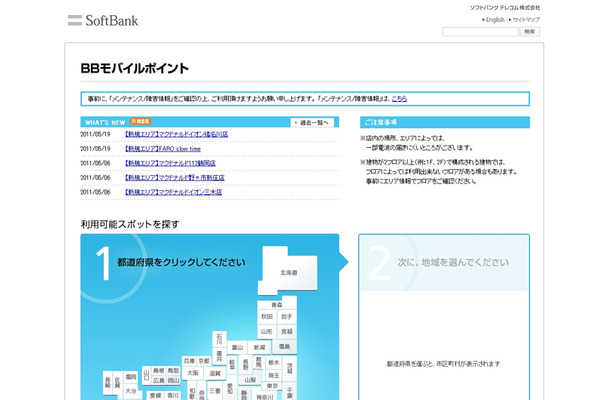Open the サイトマップ link

click(x=526, y=19)
